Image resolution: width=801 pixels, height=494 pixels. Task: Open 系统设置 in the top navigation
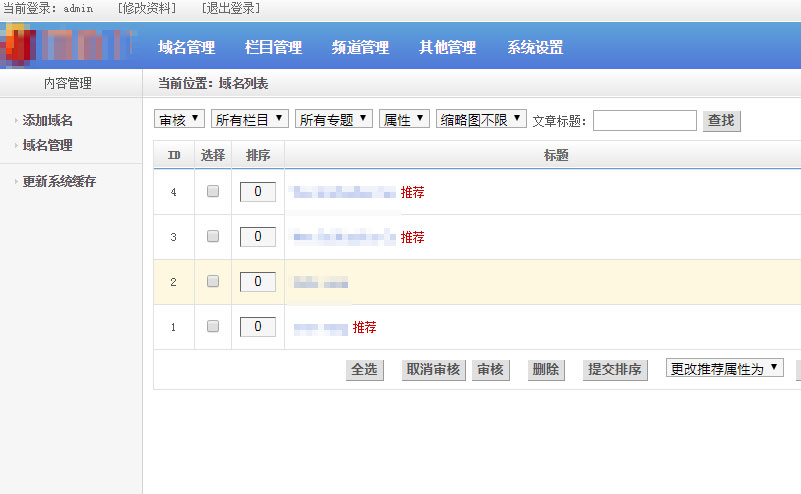535,47
